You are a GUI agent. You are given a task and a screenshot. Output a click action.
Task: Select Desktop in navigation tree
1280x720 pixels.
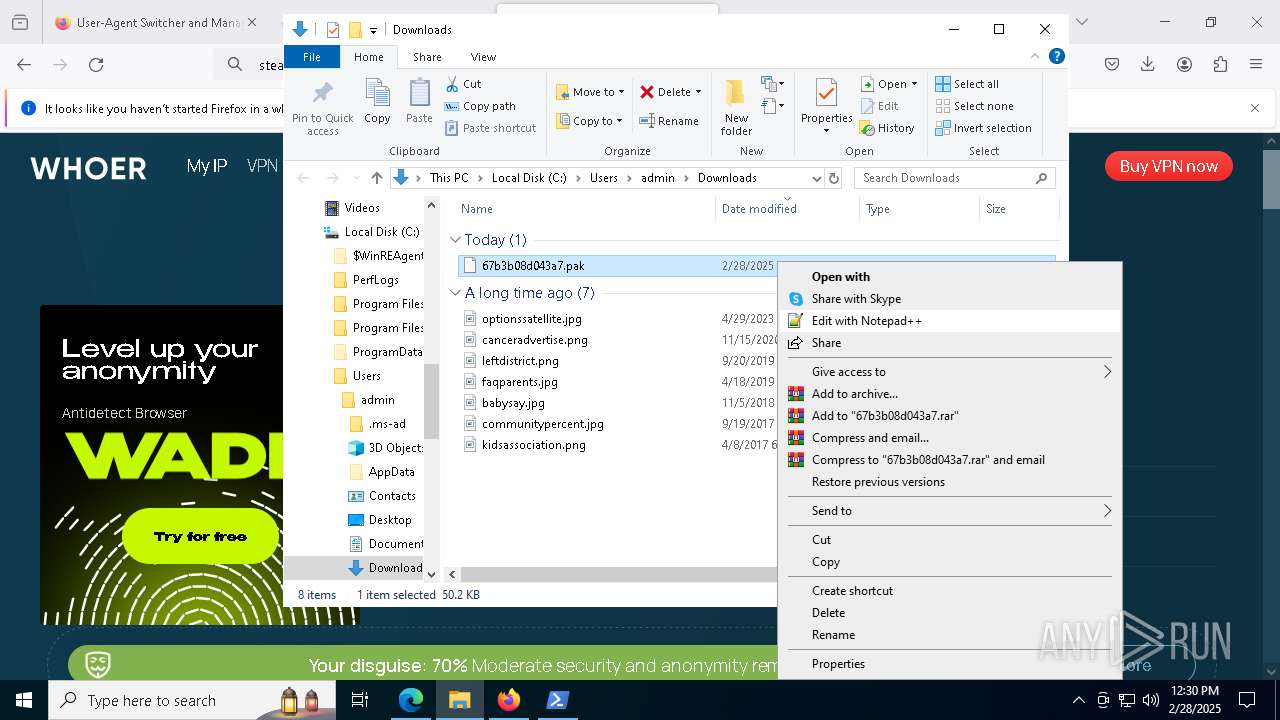point(389,520)
